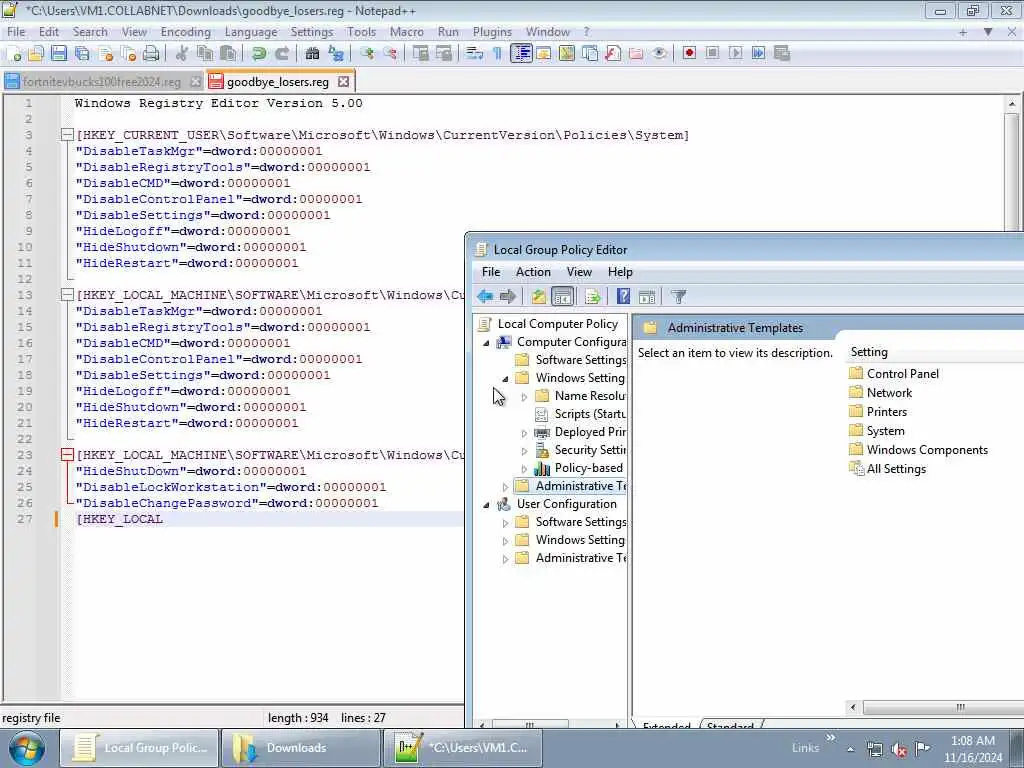Click the Zoom Out magnifier icon
Image resolution: width=1024 pixels, height=768 pixels.
tap(390, 54)
